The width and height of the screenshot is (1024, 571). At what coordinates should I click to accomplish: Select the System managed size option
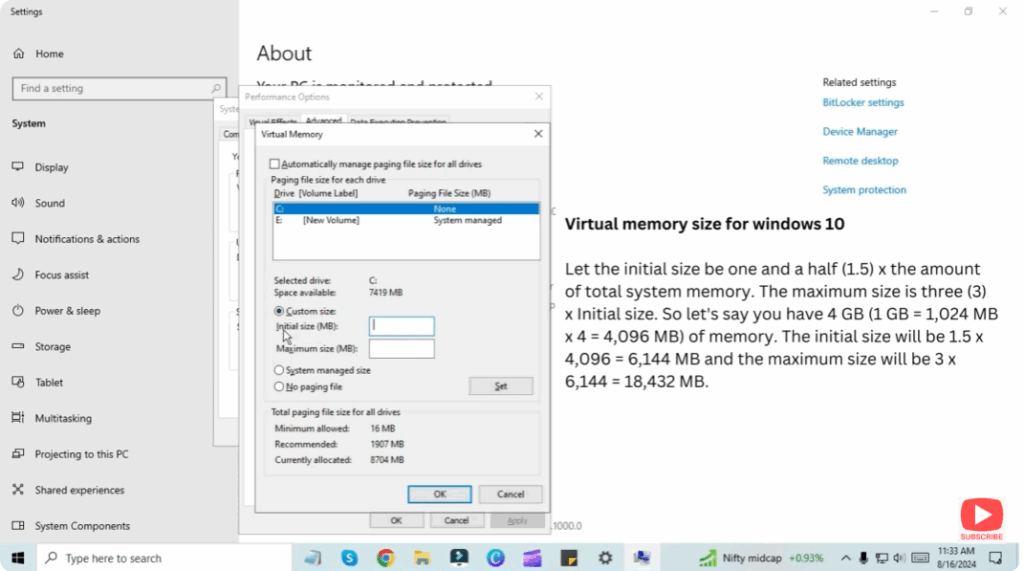pyautogui.click(x=280, y=370)
